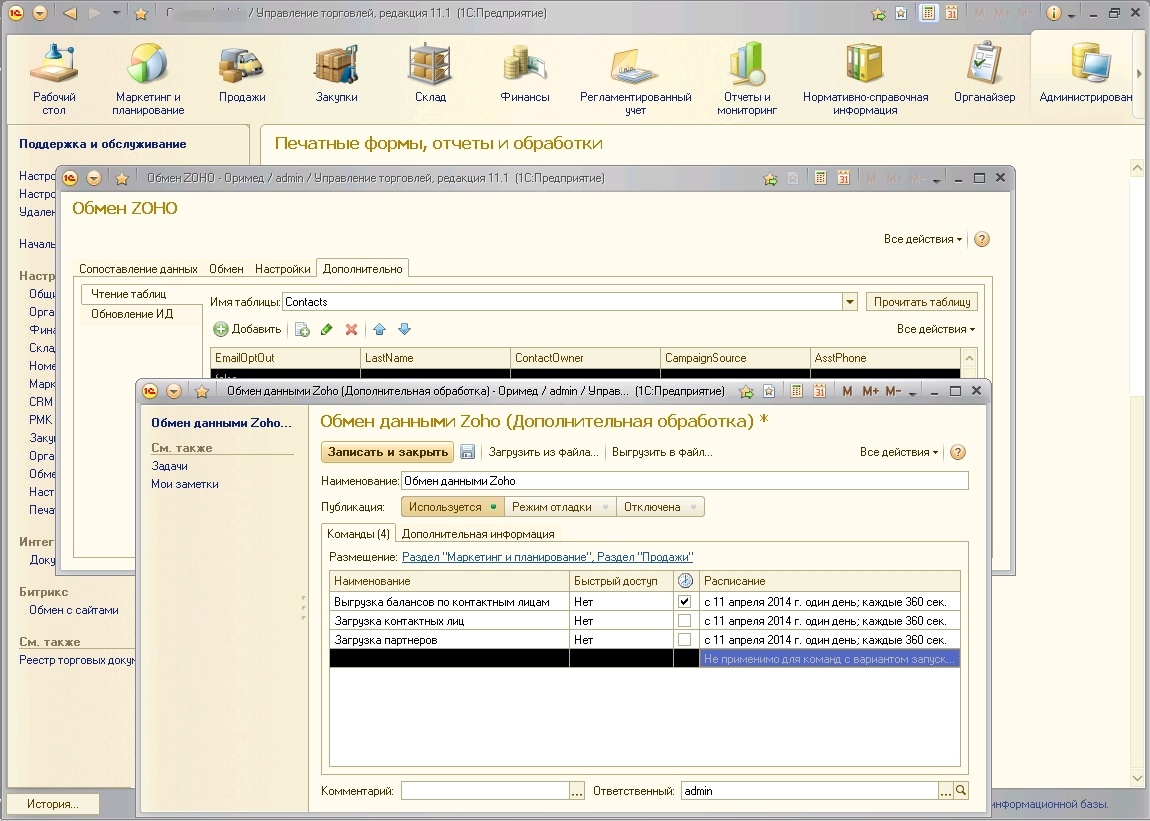Set publication to Режим отладки
The width and height of the screenshot is (1150, 821).
pyautogui.click(x=560, y=507)
